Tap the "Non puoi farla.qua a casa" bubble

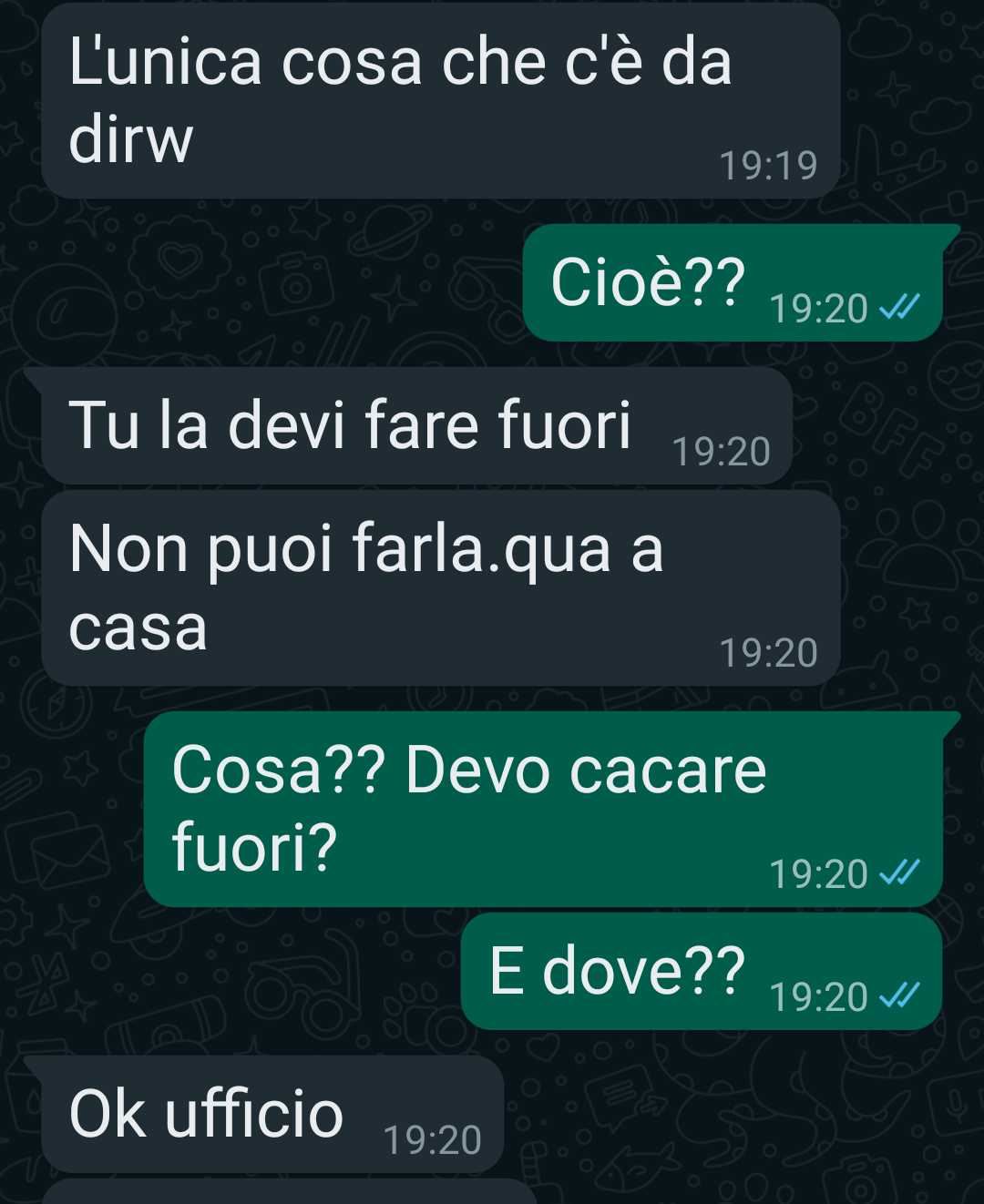point(441,587)
